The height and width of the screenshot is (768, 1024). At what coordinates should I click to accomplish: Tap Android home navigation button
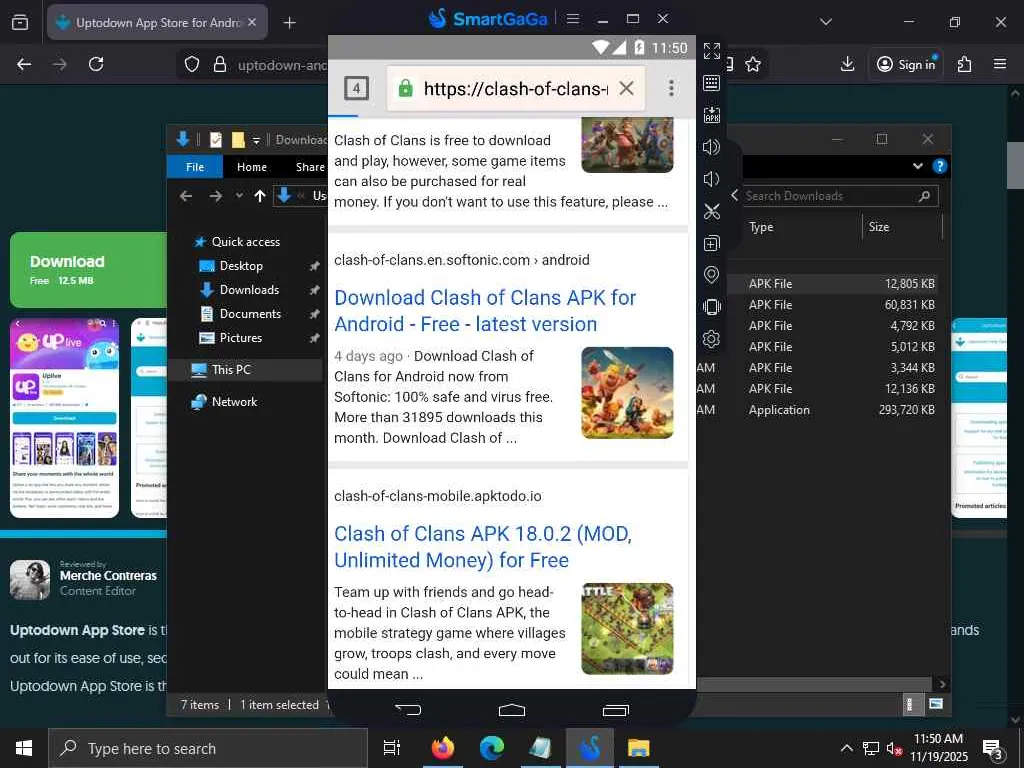coord(511,709)
